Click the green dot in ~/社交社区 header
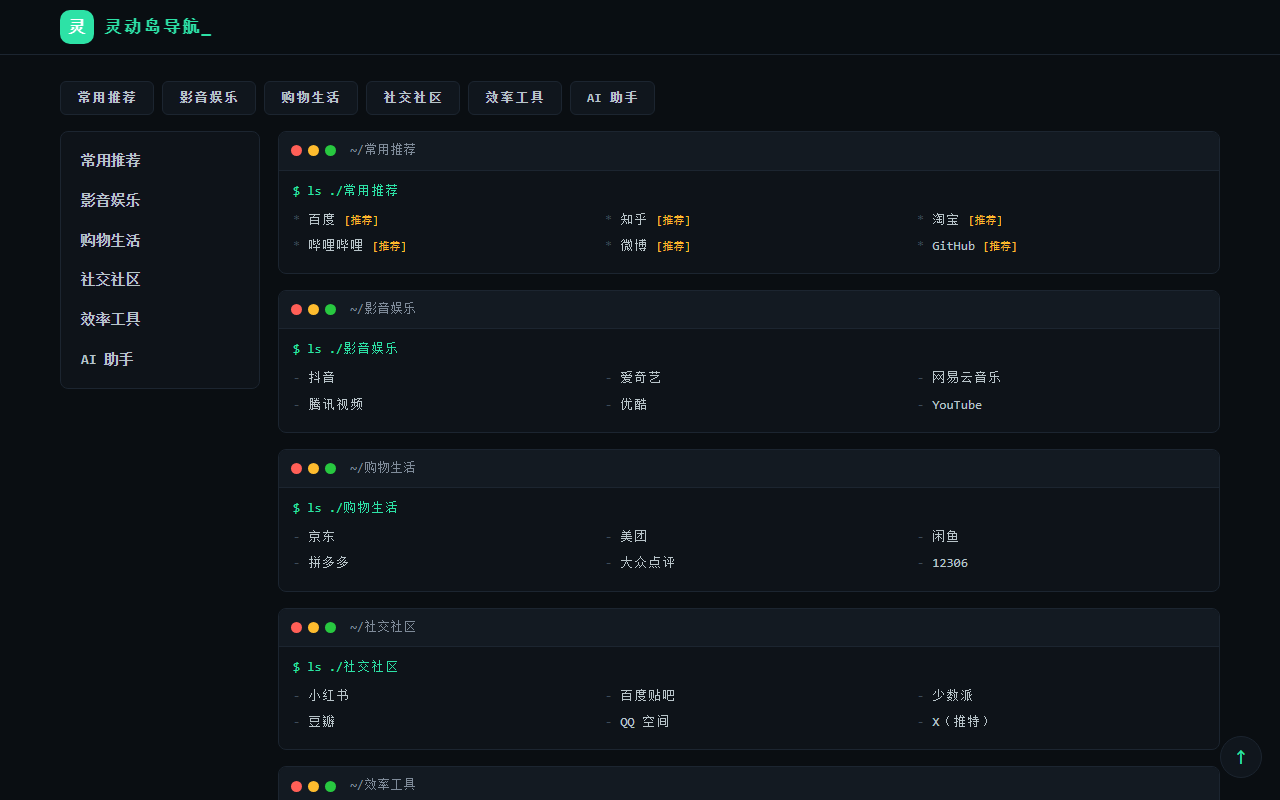 pyautogui.click(x=330, y=627)
